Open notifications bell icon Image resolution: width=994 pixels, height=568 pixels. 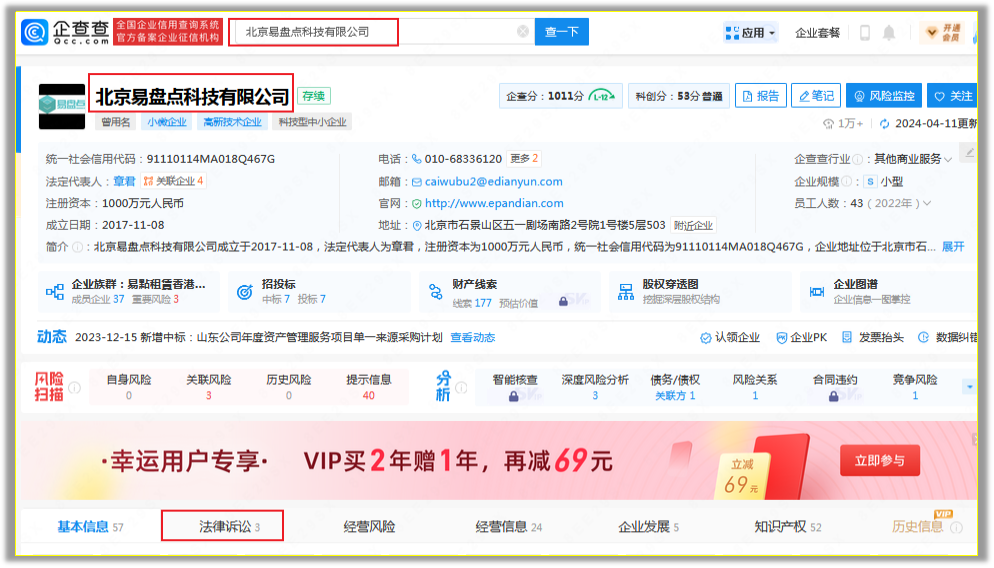(889, 32)
